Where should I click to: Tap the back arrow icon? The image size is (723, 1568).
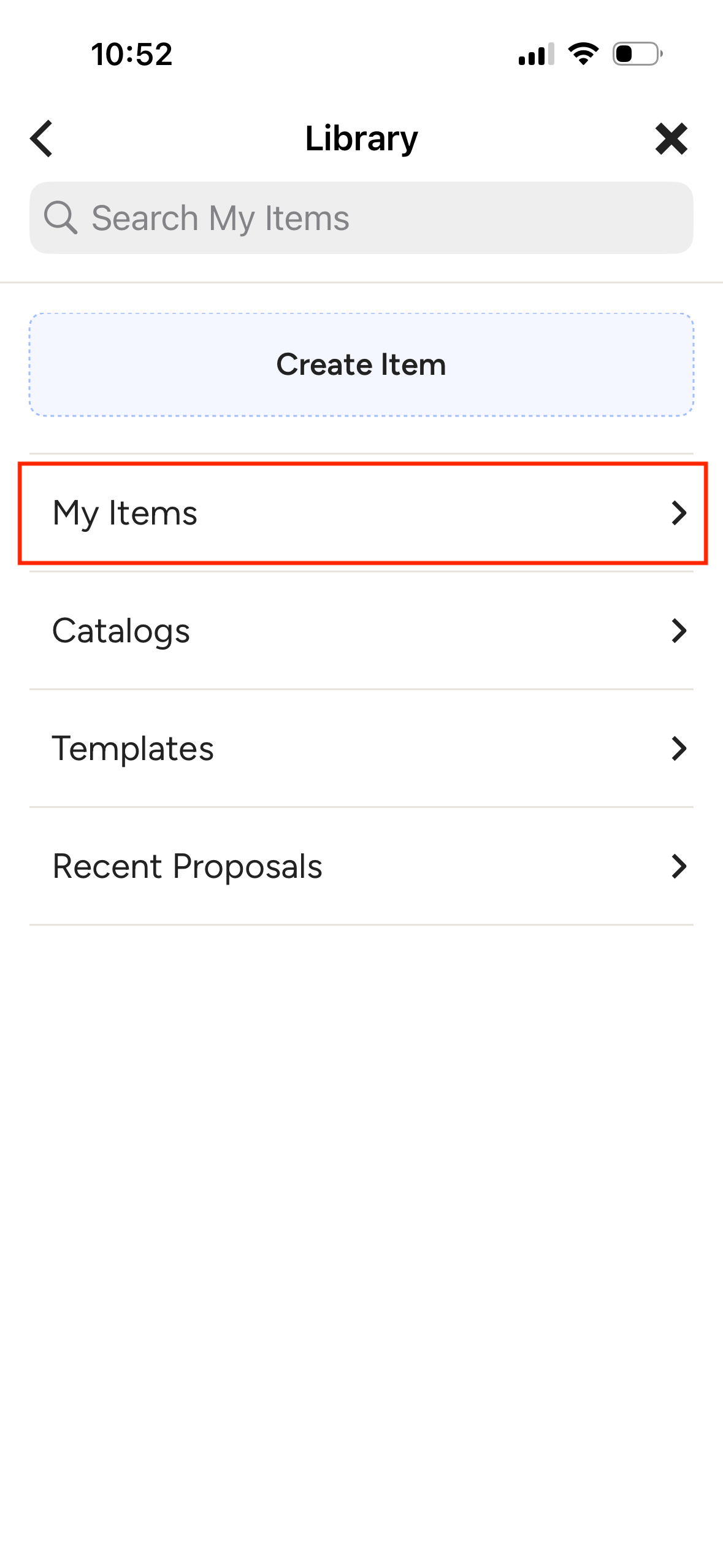[42, 139]
